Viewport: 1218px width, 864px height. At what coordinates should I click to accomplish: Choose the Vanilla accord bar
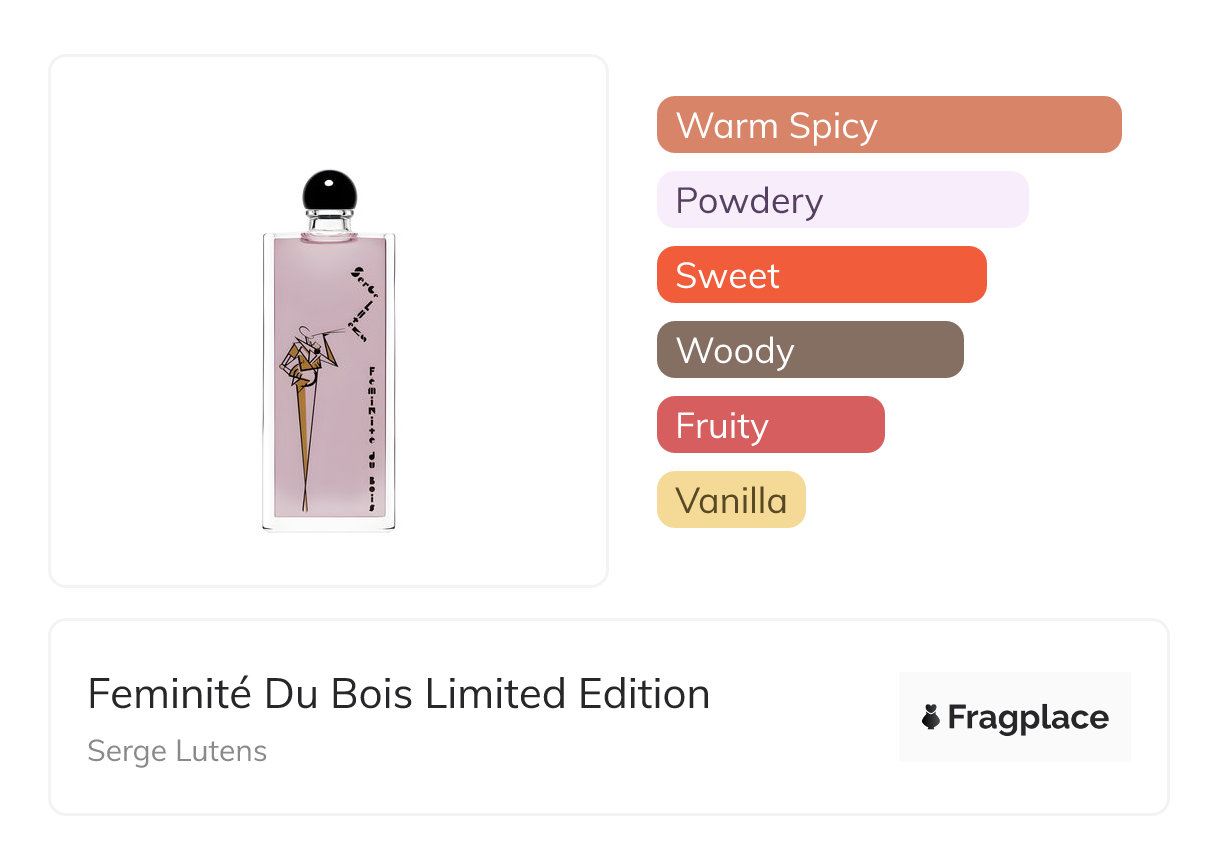click(x=731, y=500)
